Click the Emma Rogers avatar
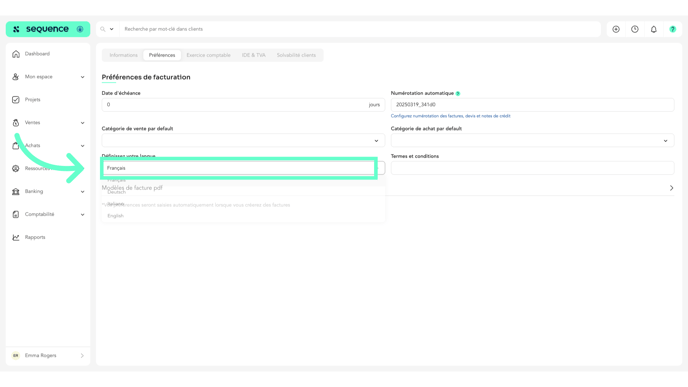The width and height of the screenshot is (688, 387). click(x=16, y=355)
